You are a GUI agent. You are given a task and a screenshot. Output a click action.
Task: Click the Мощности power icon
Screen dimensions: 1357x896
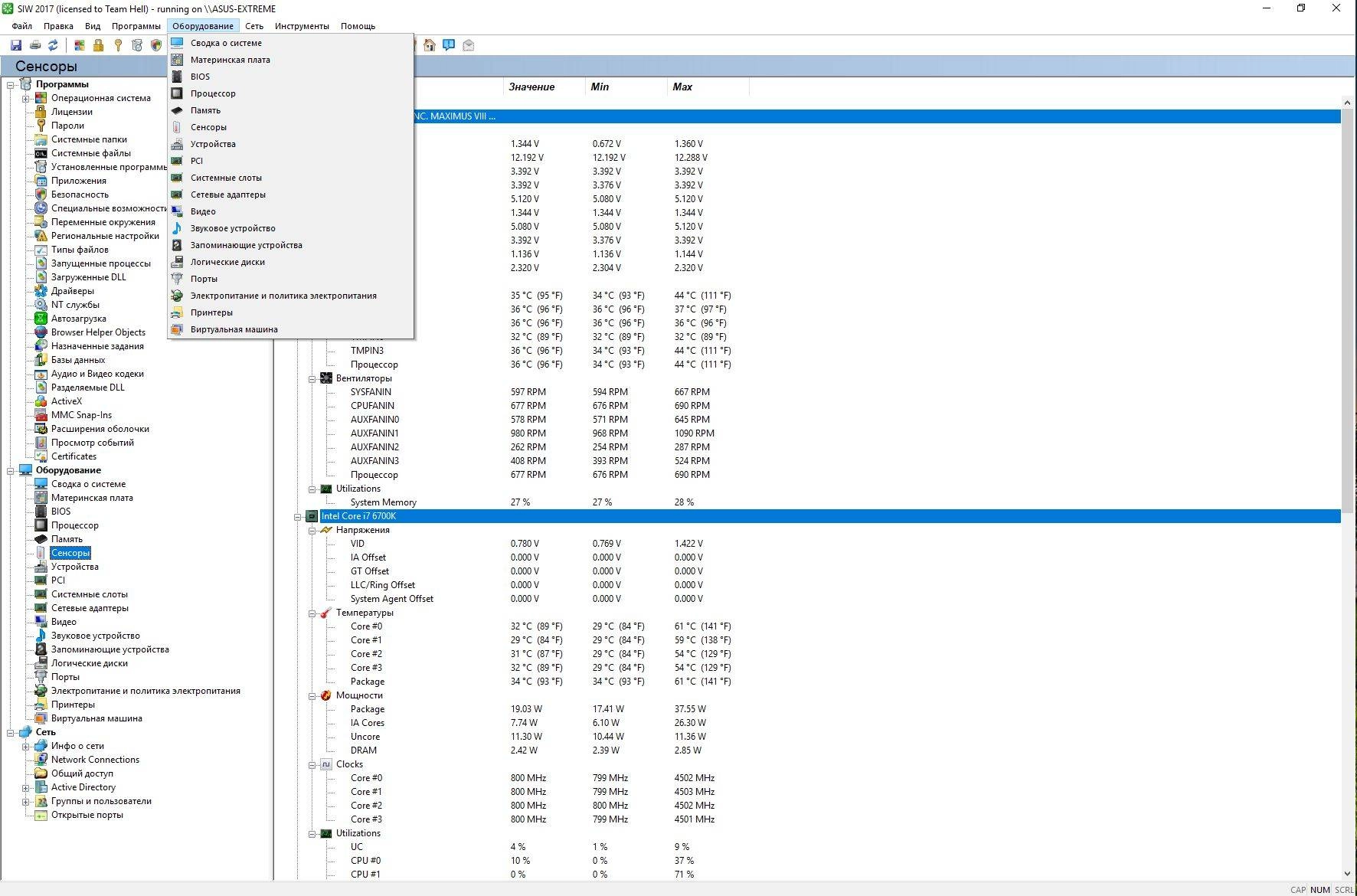(326, 695)
